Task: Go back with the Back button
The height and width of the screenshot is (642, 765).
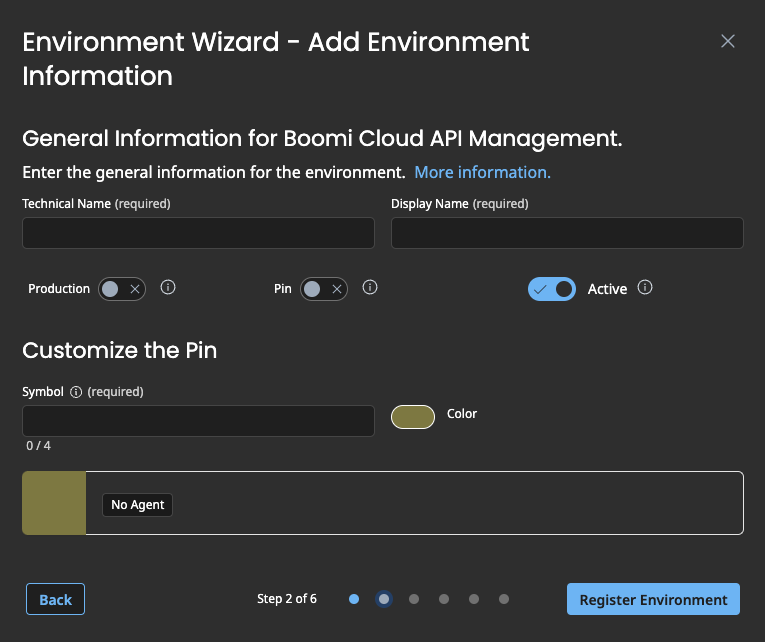Action: point(55,599)
